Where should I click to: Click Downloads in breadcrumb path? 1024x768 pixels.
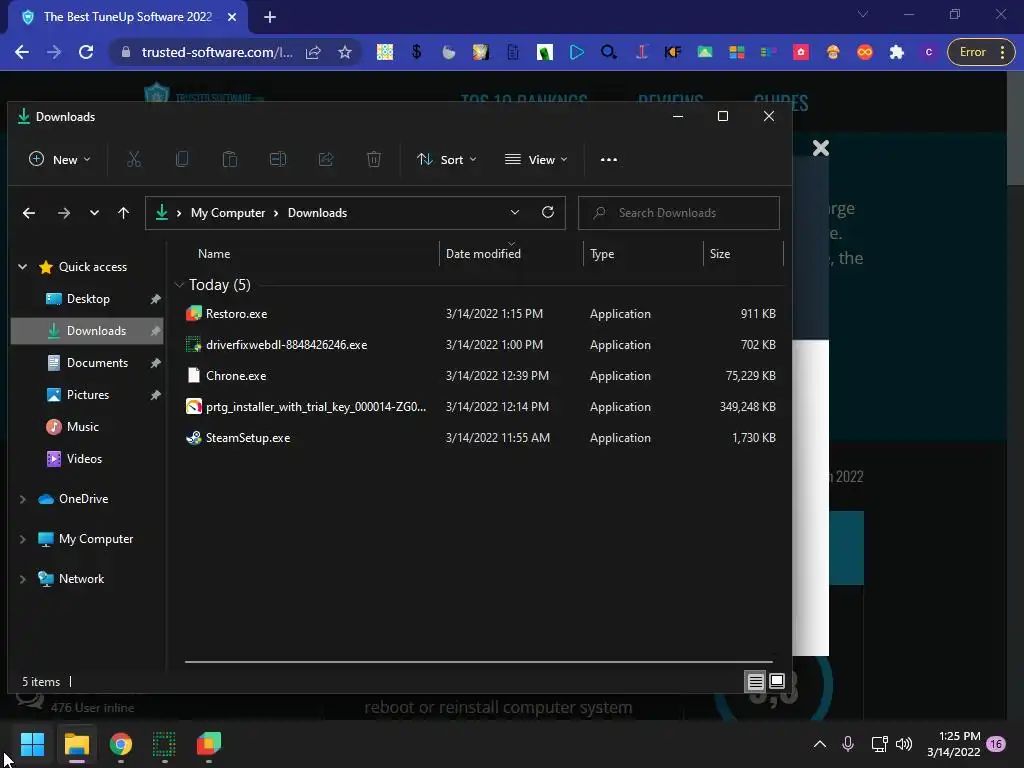(x=317, y=213)
